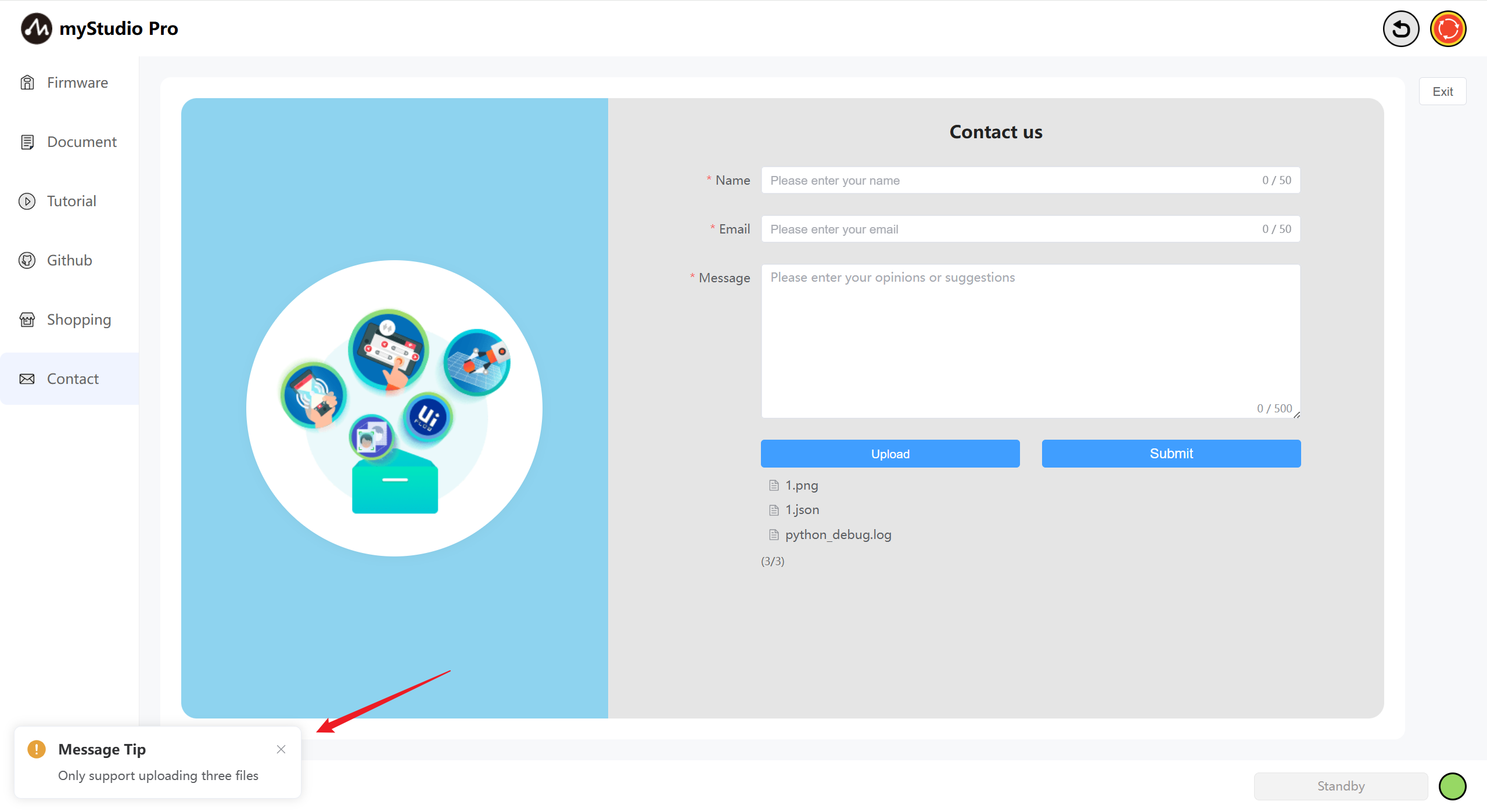Open the Tutorial menu item
Viewport: 1487px width, 812px height.
71,201
